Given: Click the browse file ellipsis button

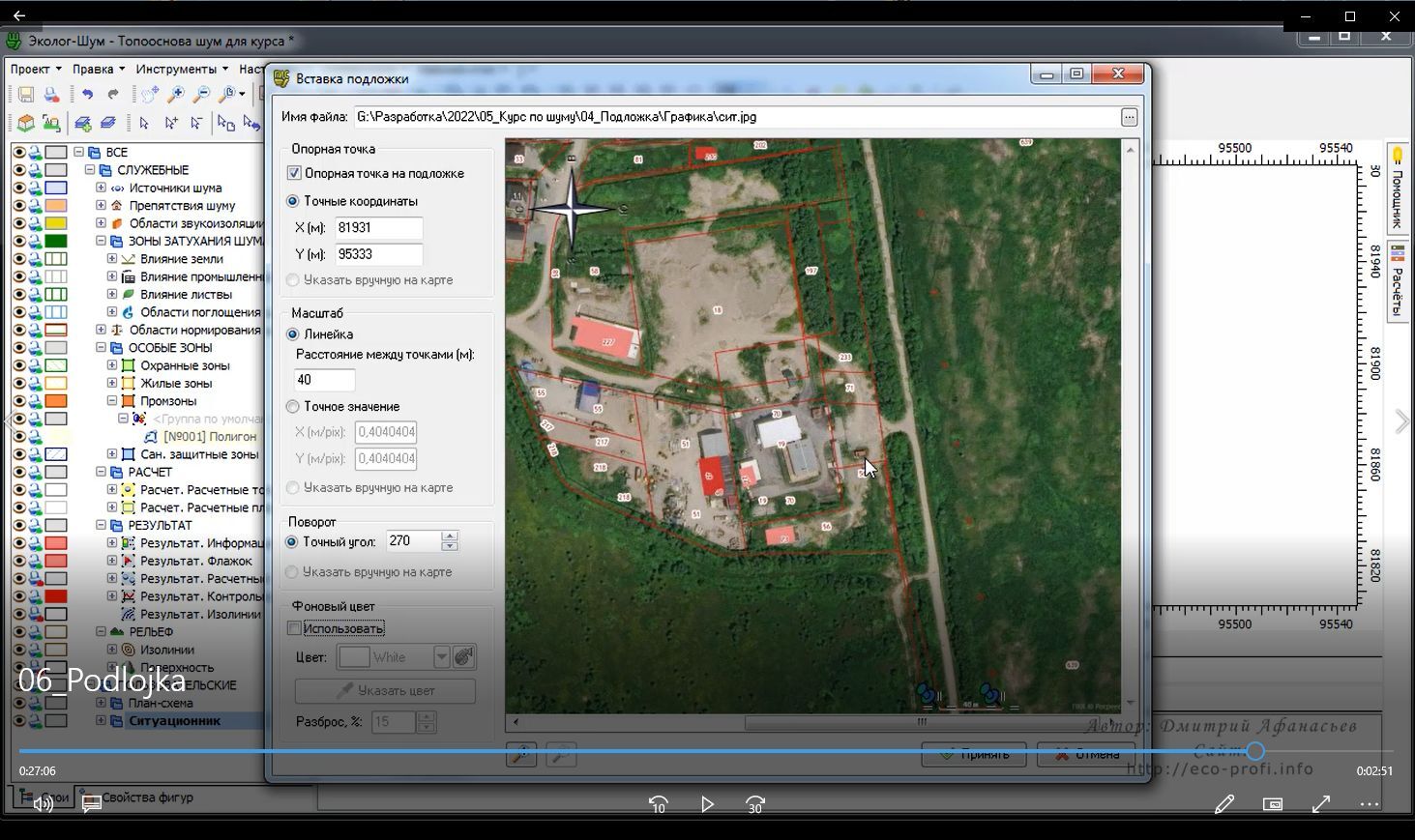Looking at the screenshot, I should tap(1129, 117).
